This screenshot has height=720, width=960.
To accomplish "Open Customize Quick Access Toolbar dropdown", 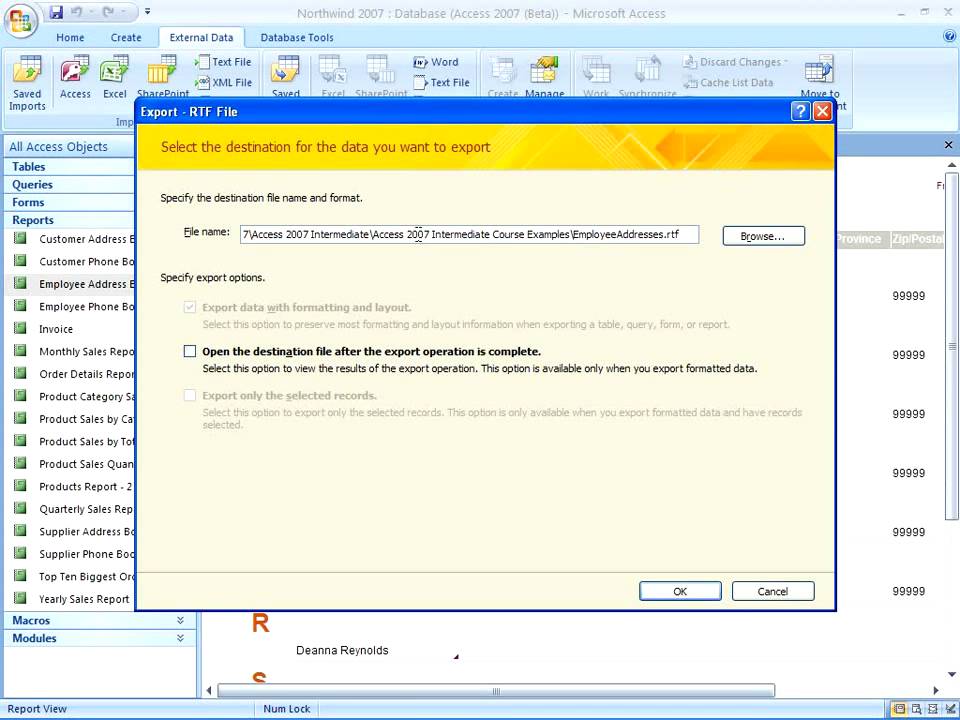I will point(148,12).
